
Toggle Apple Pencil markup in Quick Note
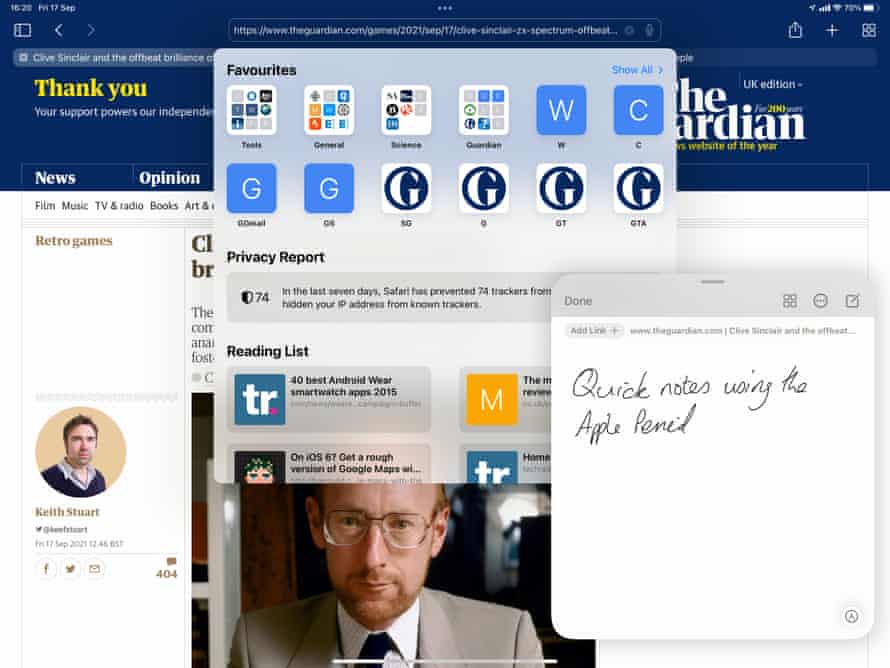pos(851,616)
